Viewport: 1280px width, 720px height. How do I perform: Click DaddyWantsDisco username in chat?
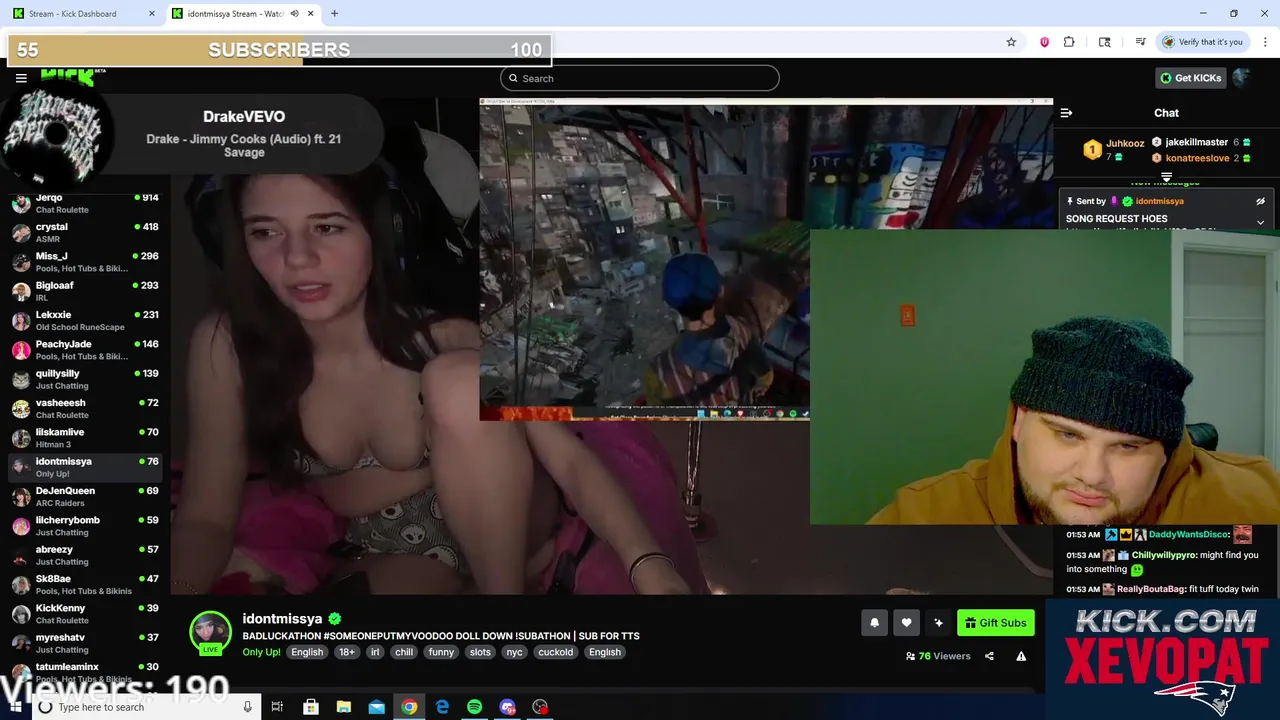click(x=1188, y=535)
